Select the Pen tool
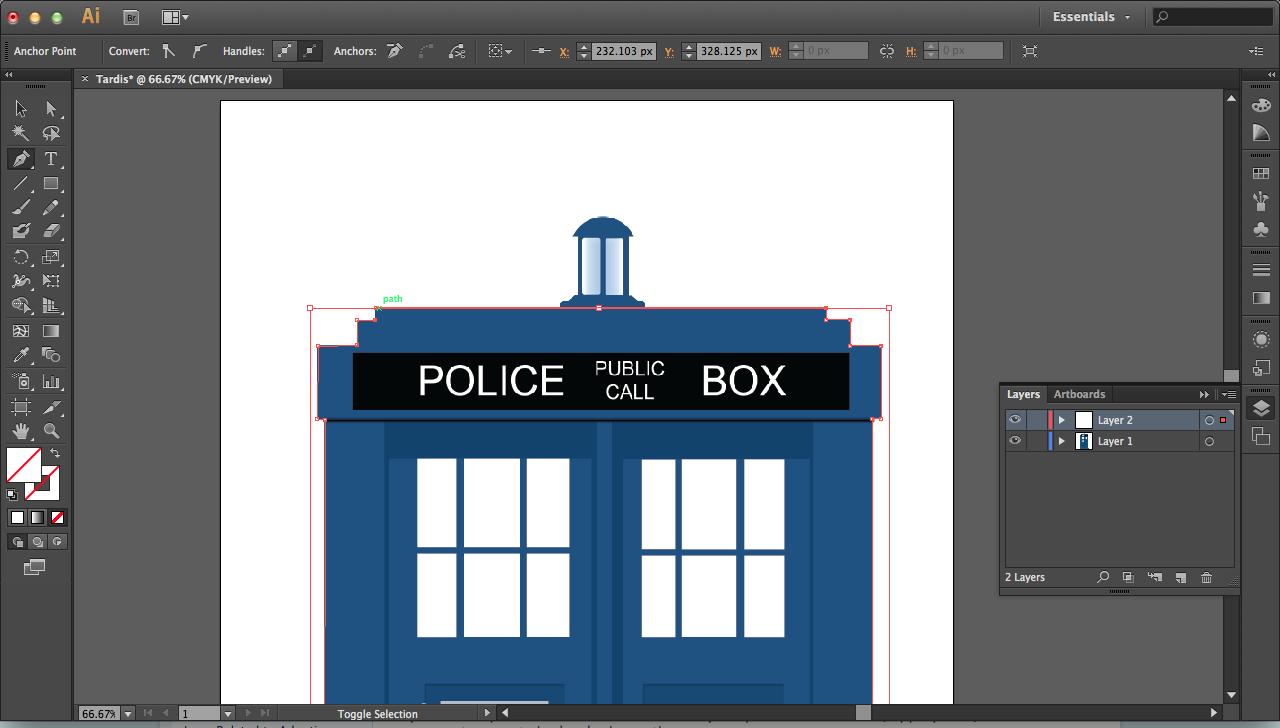1280x728 pixels. click(x=21, y=158)
